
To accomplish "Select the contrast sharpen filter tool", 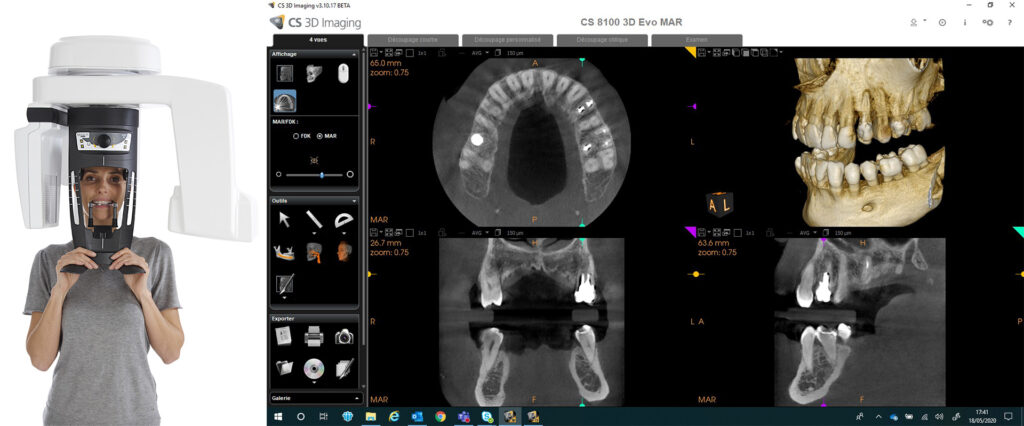I will coord(285,283).
